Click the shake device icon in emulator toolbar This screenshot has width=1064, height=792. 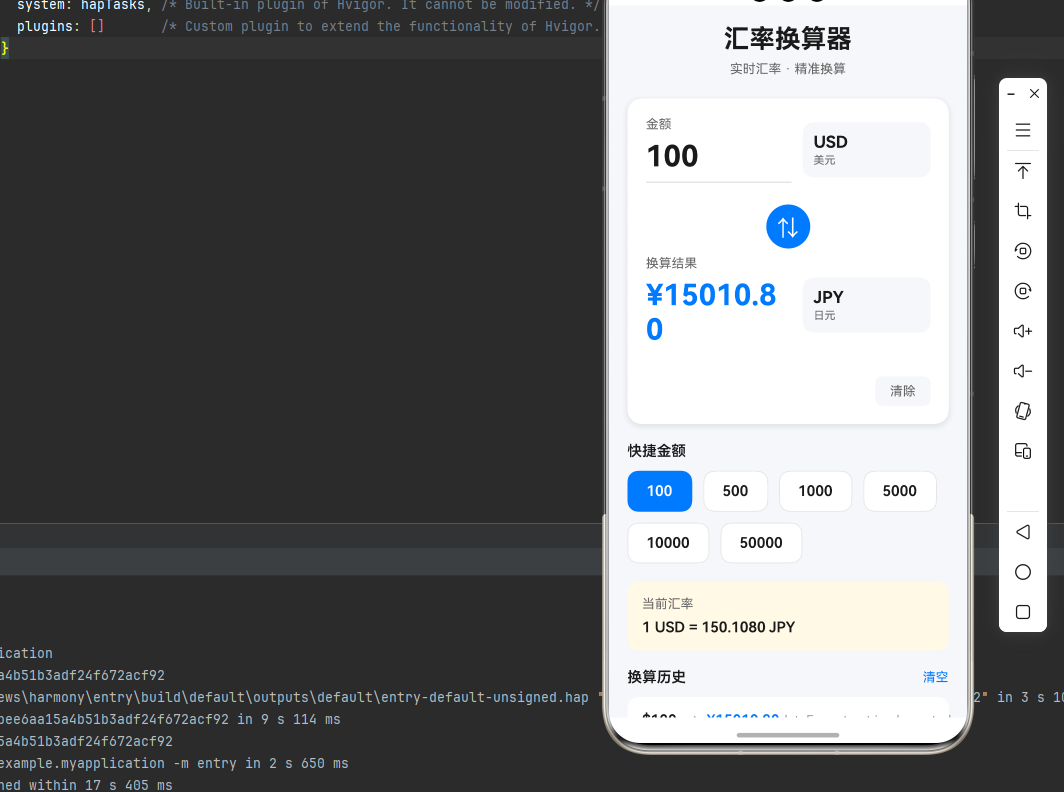1023,411
